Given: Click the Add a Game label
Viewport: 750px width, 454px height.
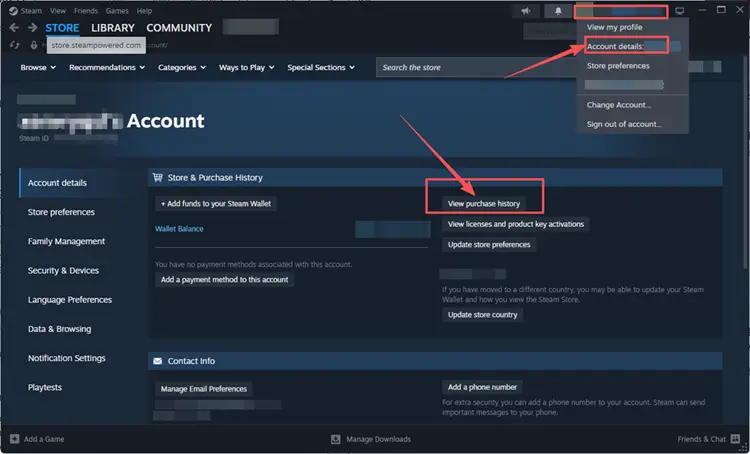Looking at the screenshot, I should tap(44, 439).
